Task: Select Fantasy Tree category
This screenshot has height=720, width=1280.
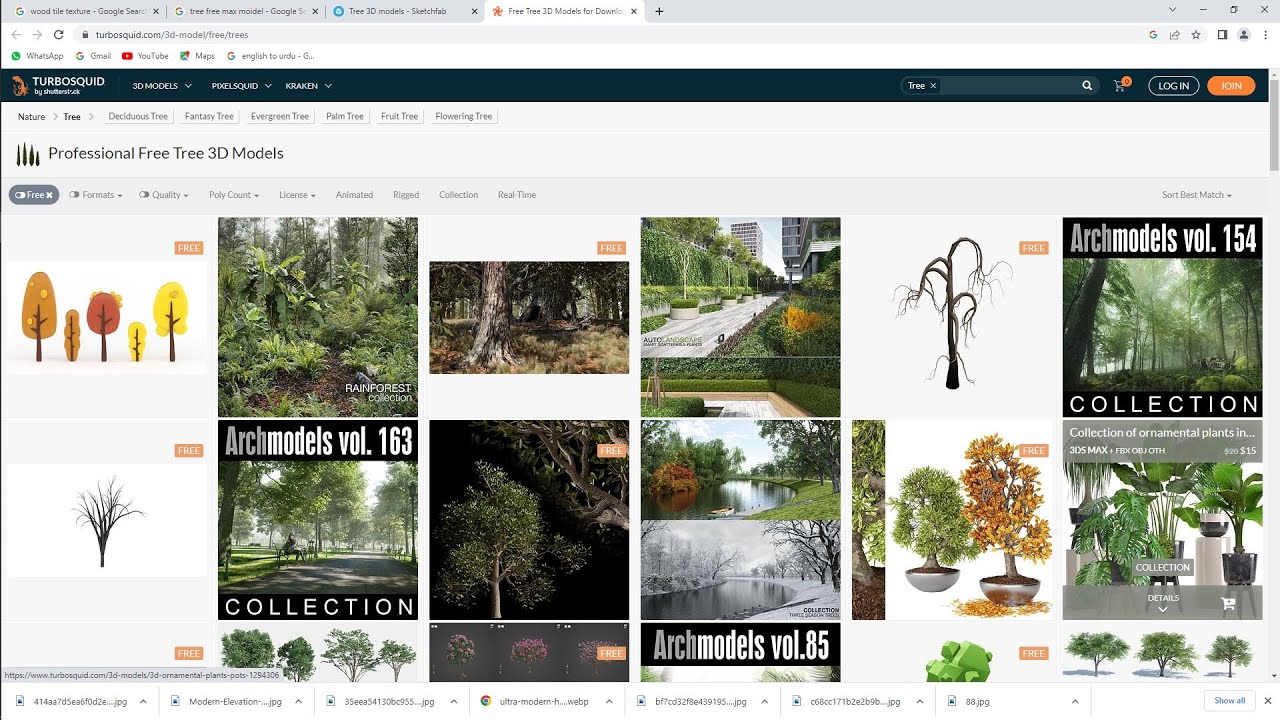Action: (209, 116)
